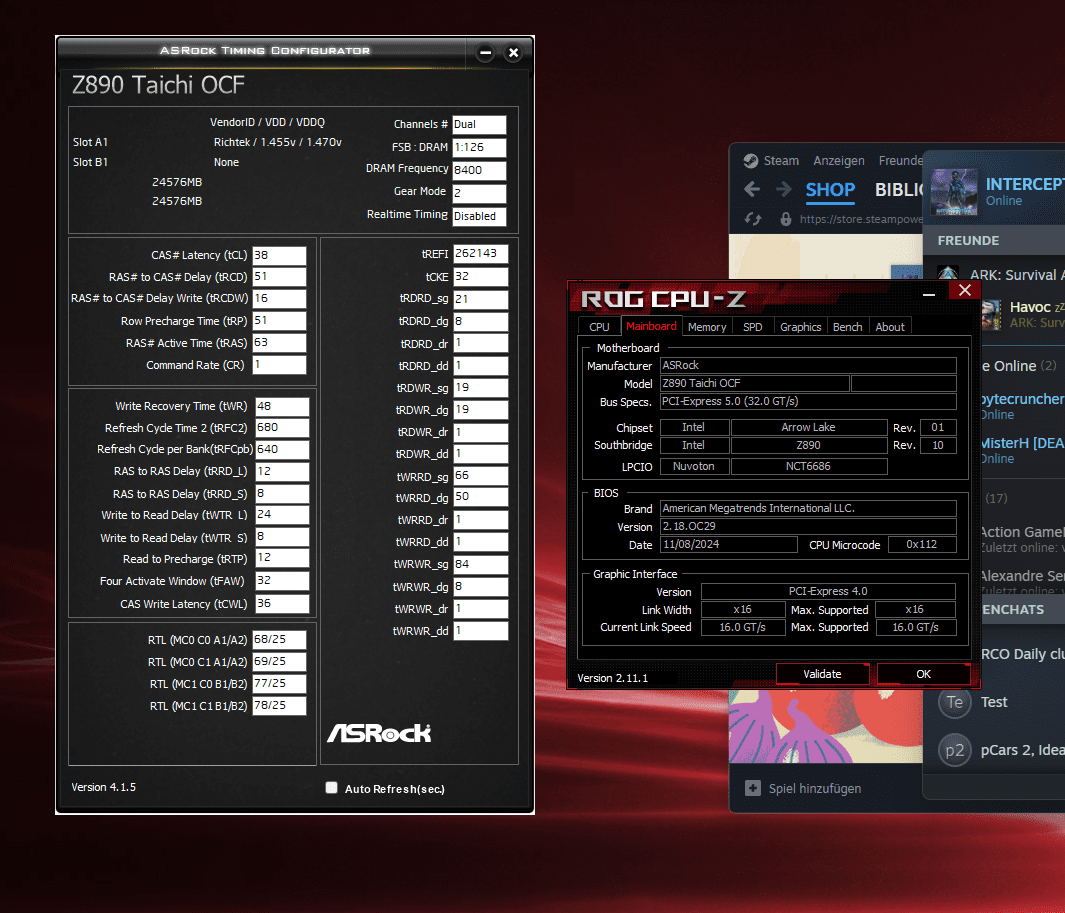
Task: Click Spiel hinzufügen in Steam
Action: pyautogui.click(x=814, y=789)
